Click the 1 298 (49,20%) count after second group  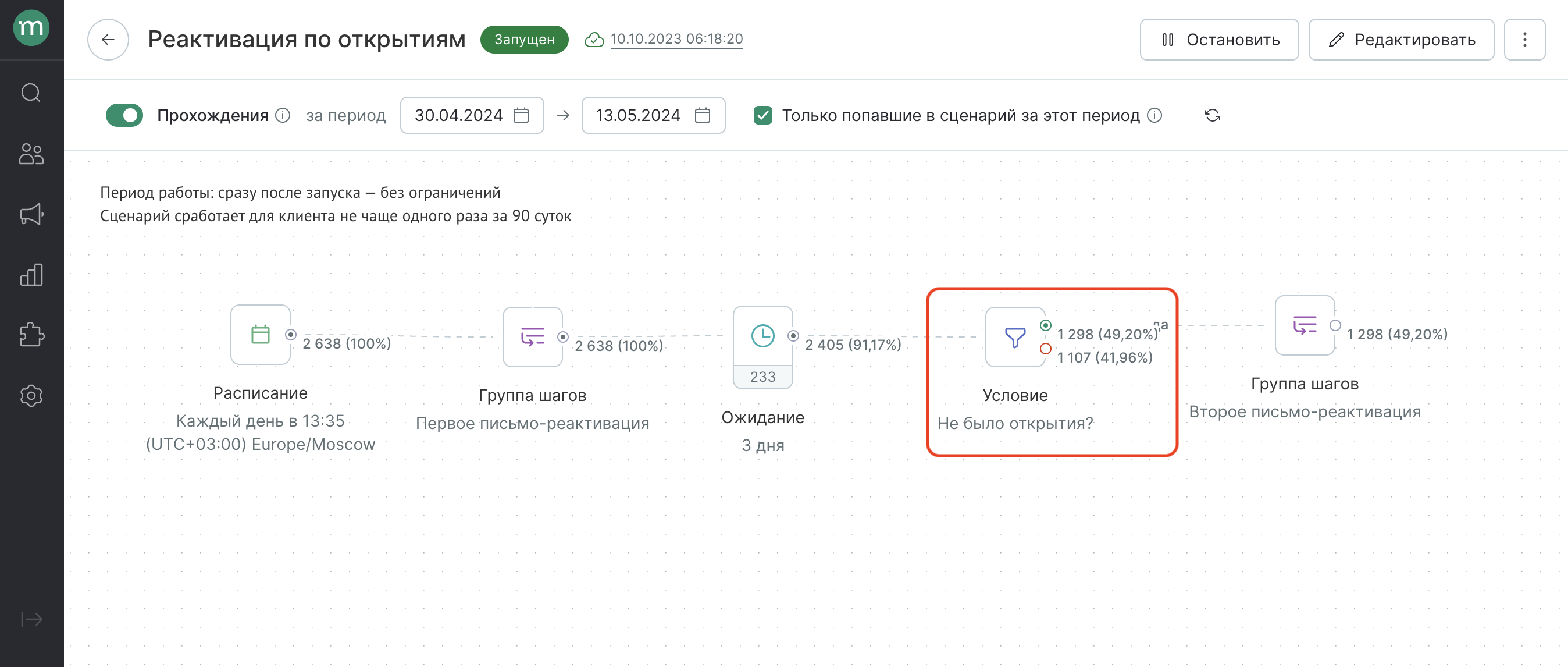(1397, 335)
